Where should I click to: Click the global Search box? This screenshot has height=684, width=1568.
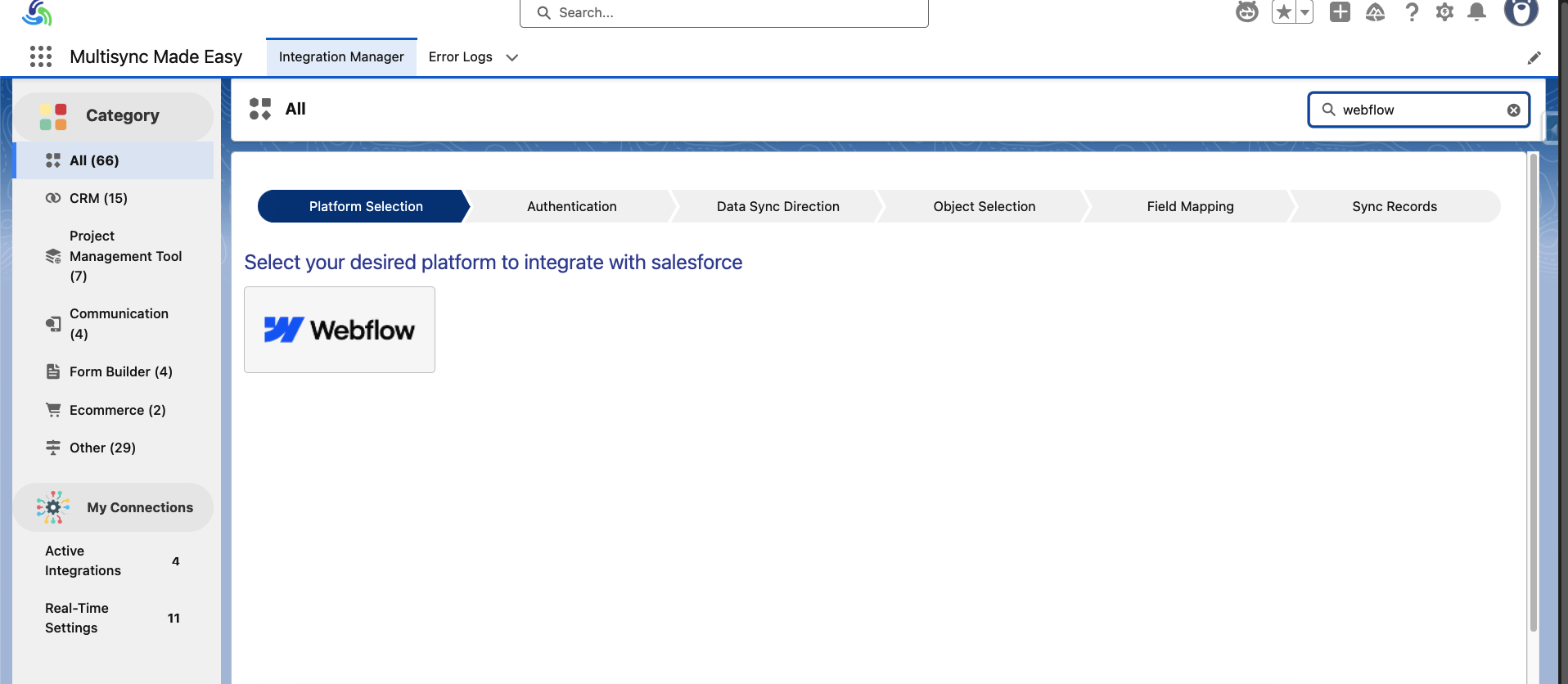tap(724, 13)
